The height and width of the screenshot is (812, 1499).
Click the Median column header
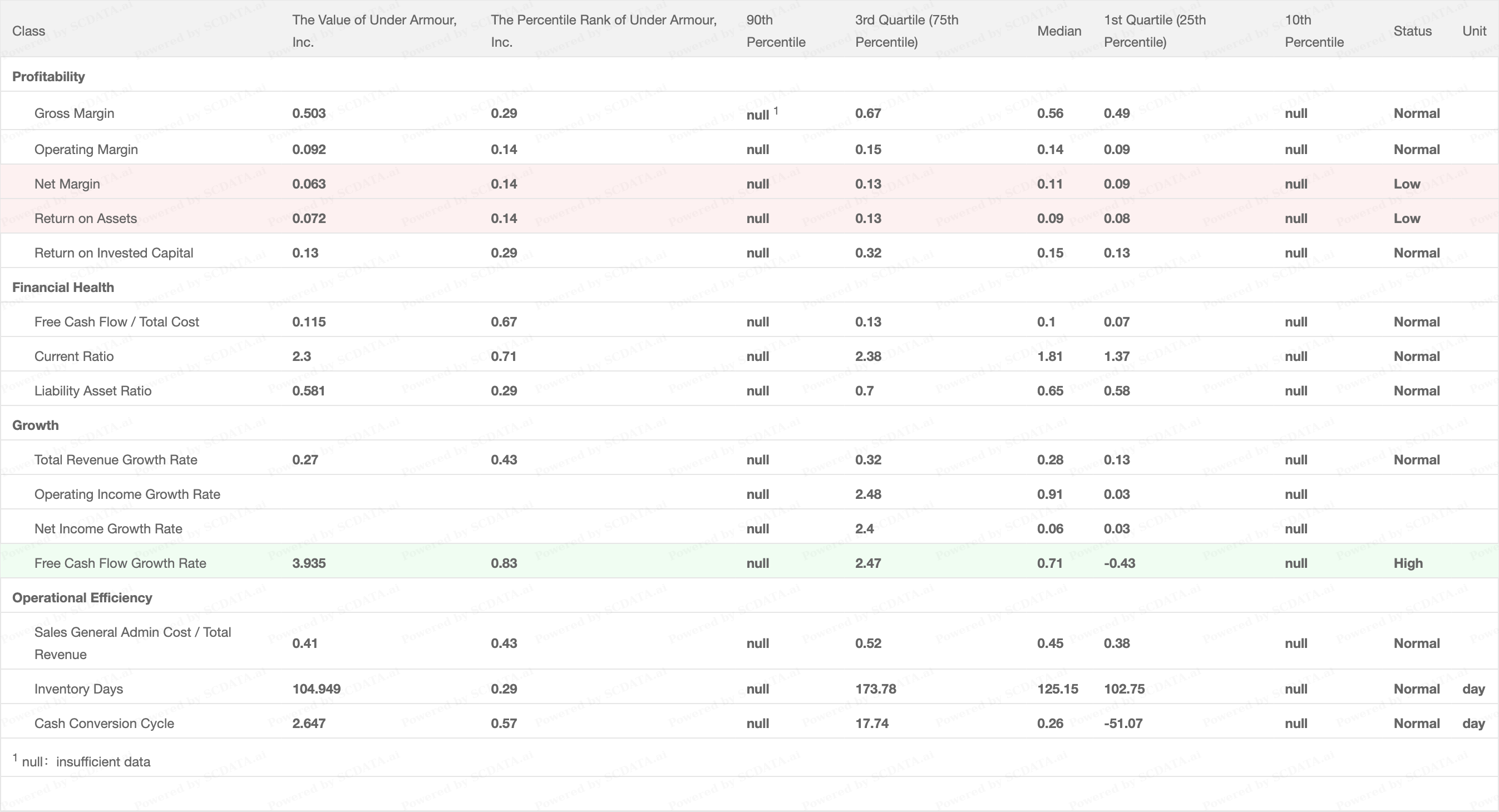pyautogui.click(x=1059, y=31)
